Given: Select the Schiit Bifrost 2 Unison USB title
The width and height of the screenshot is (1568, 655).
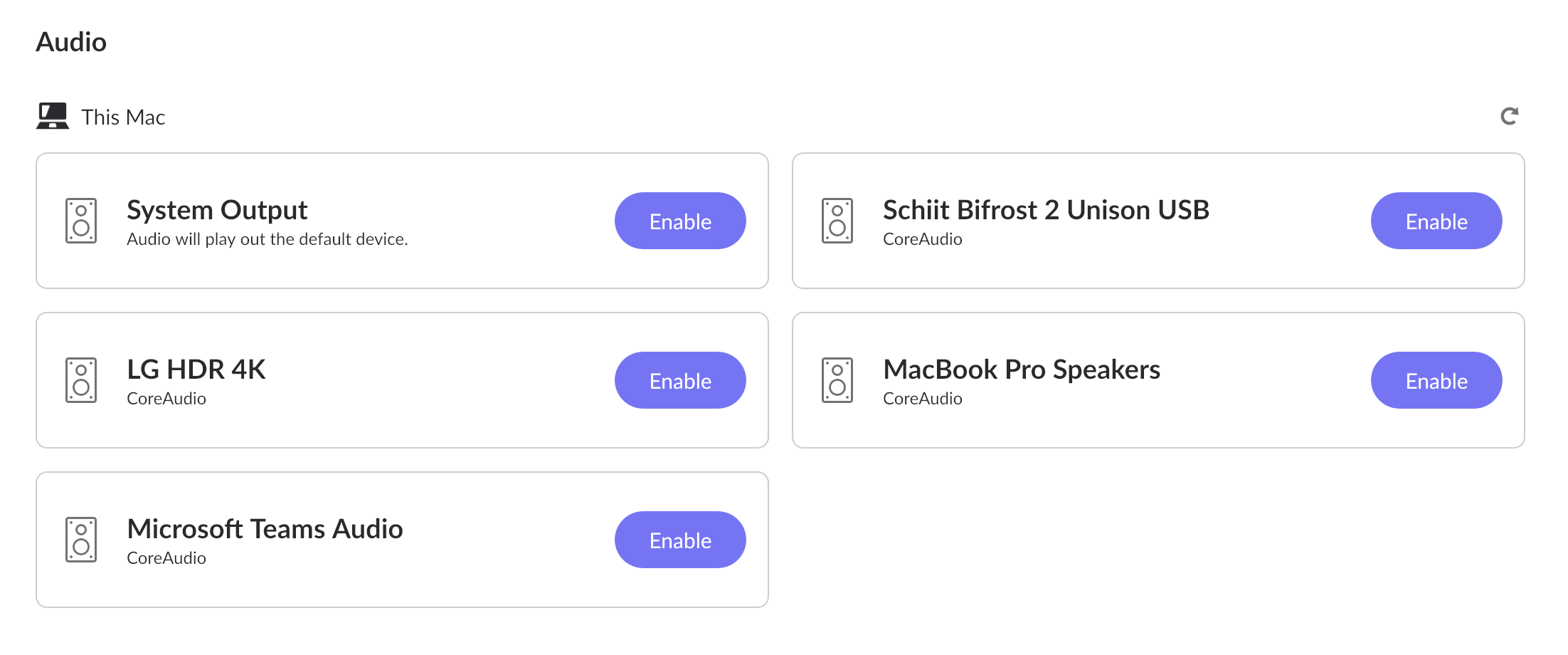Looking at the screenshot, I should tap(1046, 210).
